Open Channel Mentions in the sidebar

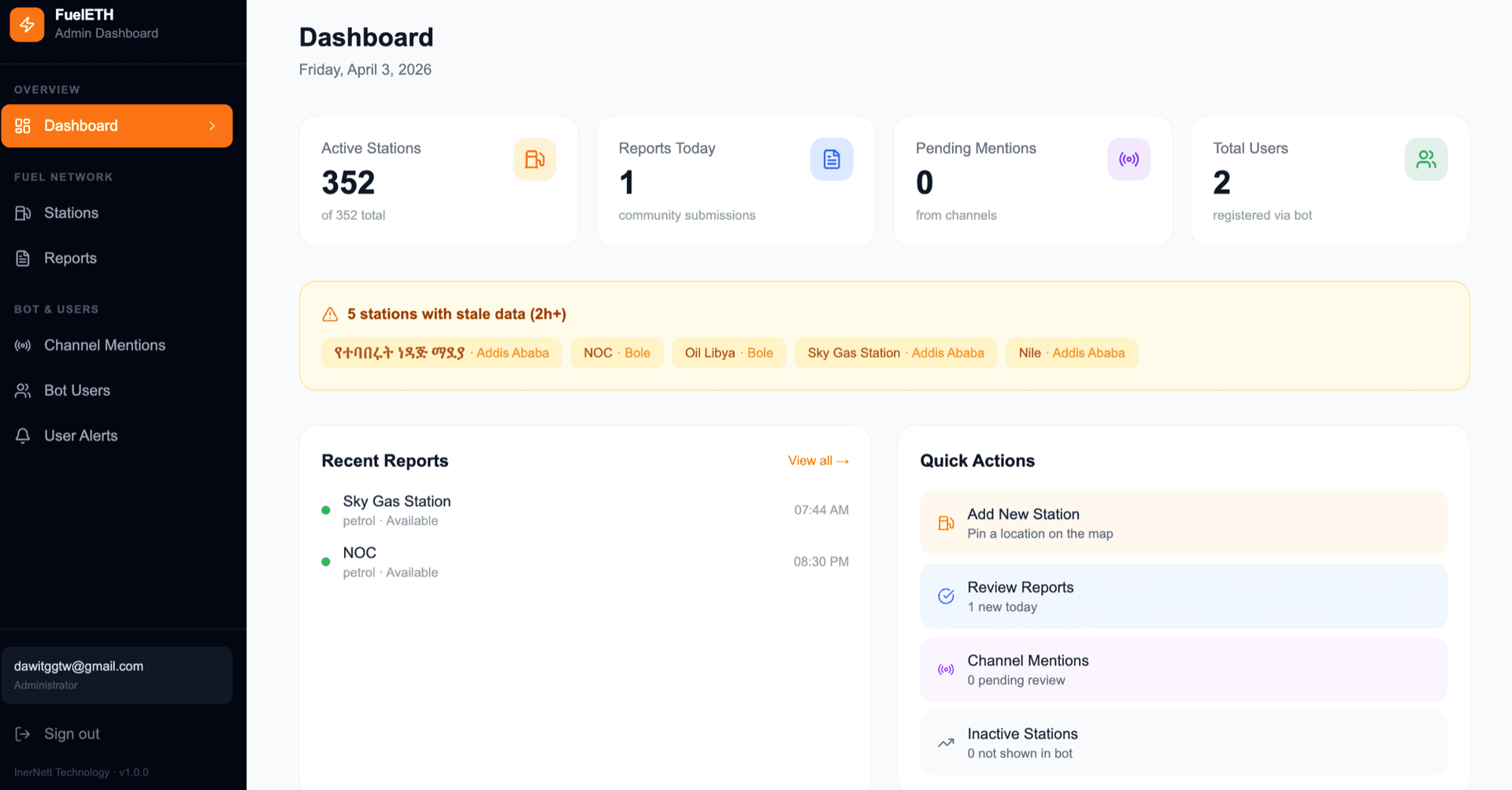(117, 346)
